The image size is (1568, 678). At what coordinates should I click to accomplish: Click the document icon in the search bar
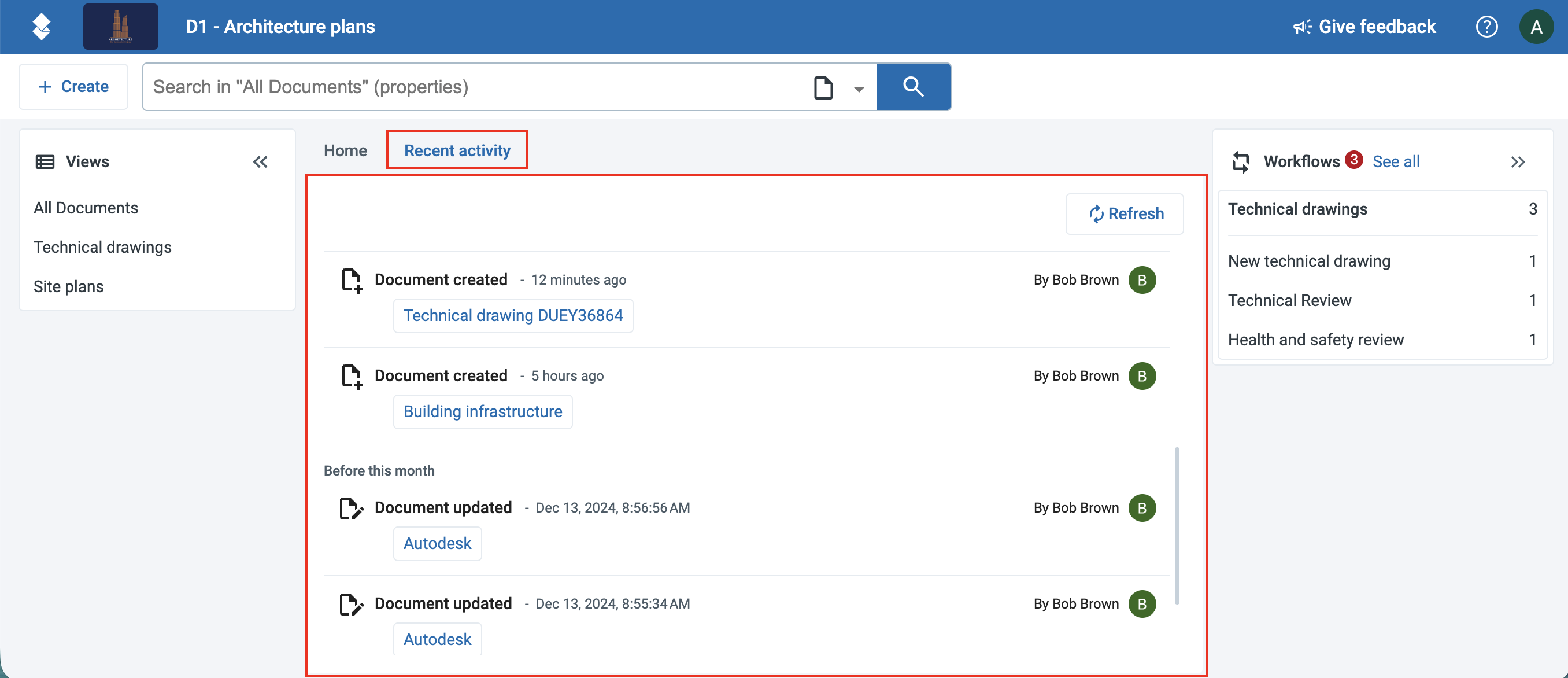coord(823,87)
